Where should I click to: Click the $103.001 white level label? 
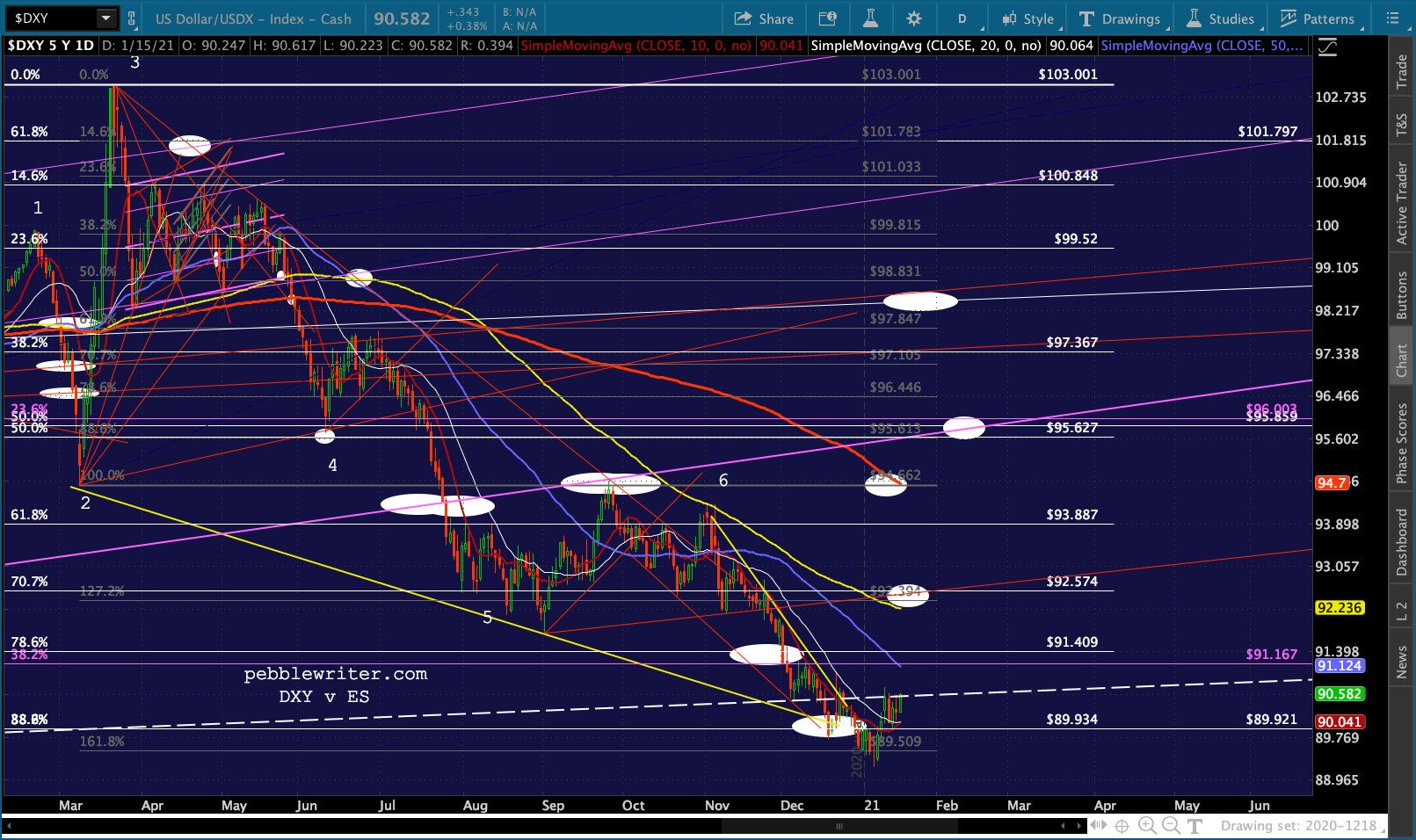[1068, 75]
